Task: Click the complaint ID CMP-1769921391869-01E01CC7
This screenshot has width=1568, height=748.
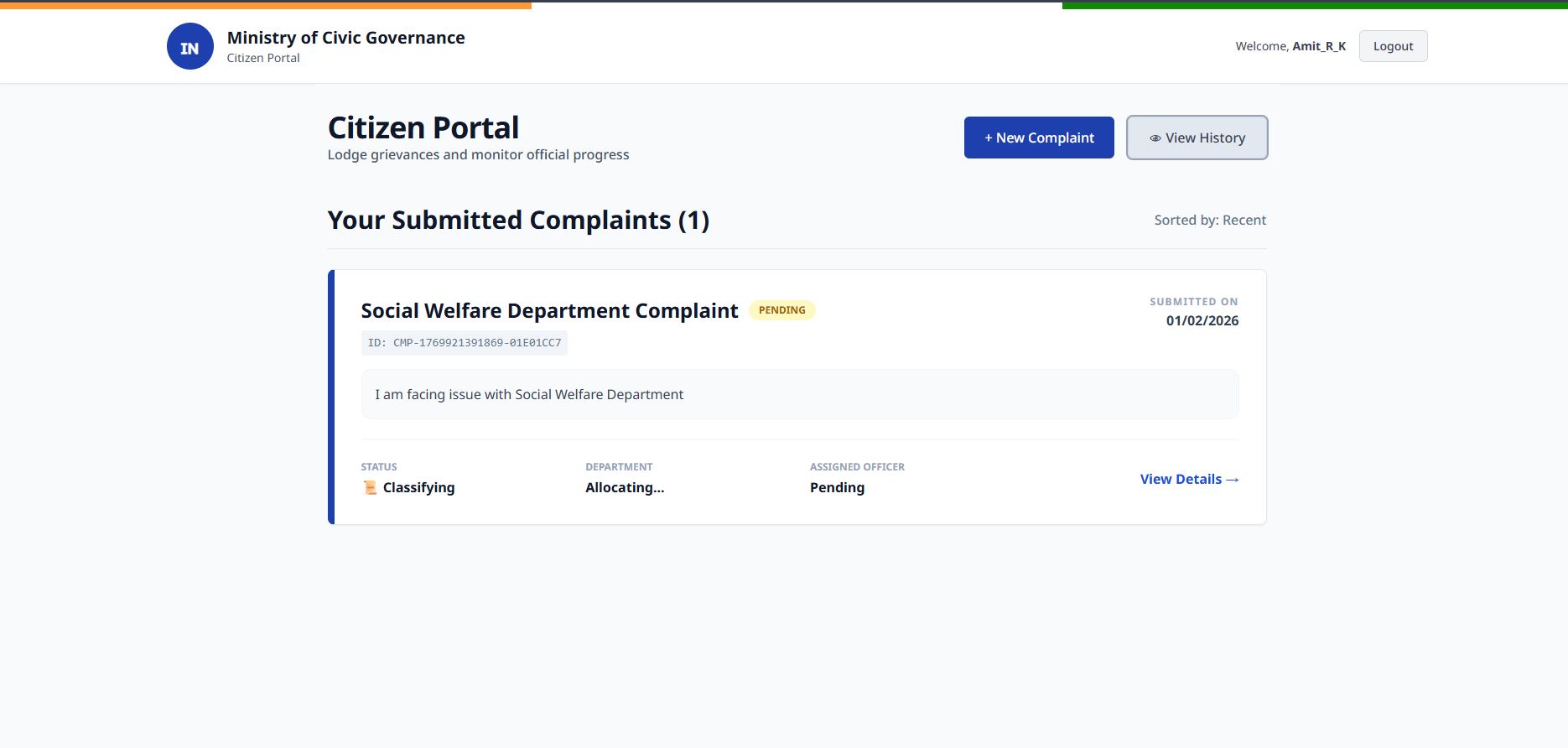Action: pos(465,343)
